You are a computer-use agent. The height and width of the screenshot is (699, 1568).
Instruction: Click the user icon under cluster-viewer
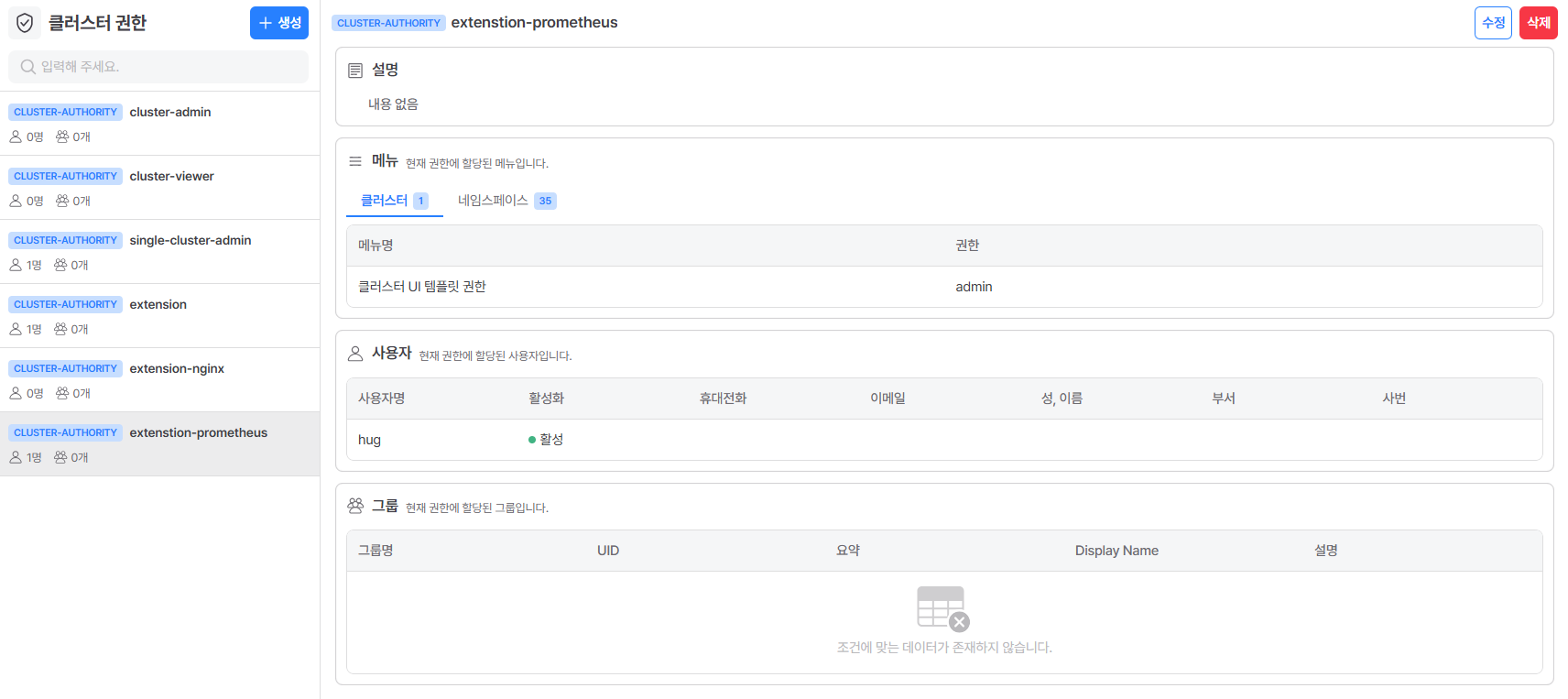pyautogui.click(x=16, y=201)
